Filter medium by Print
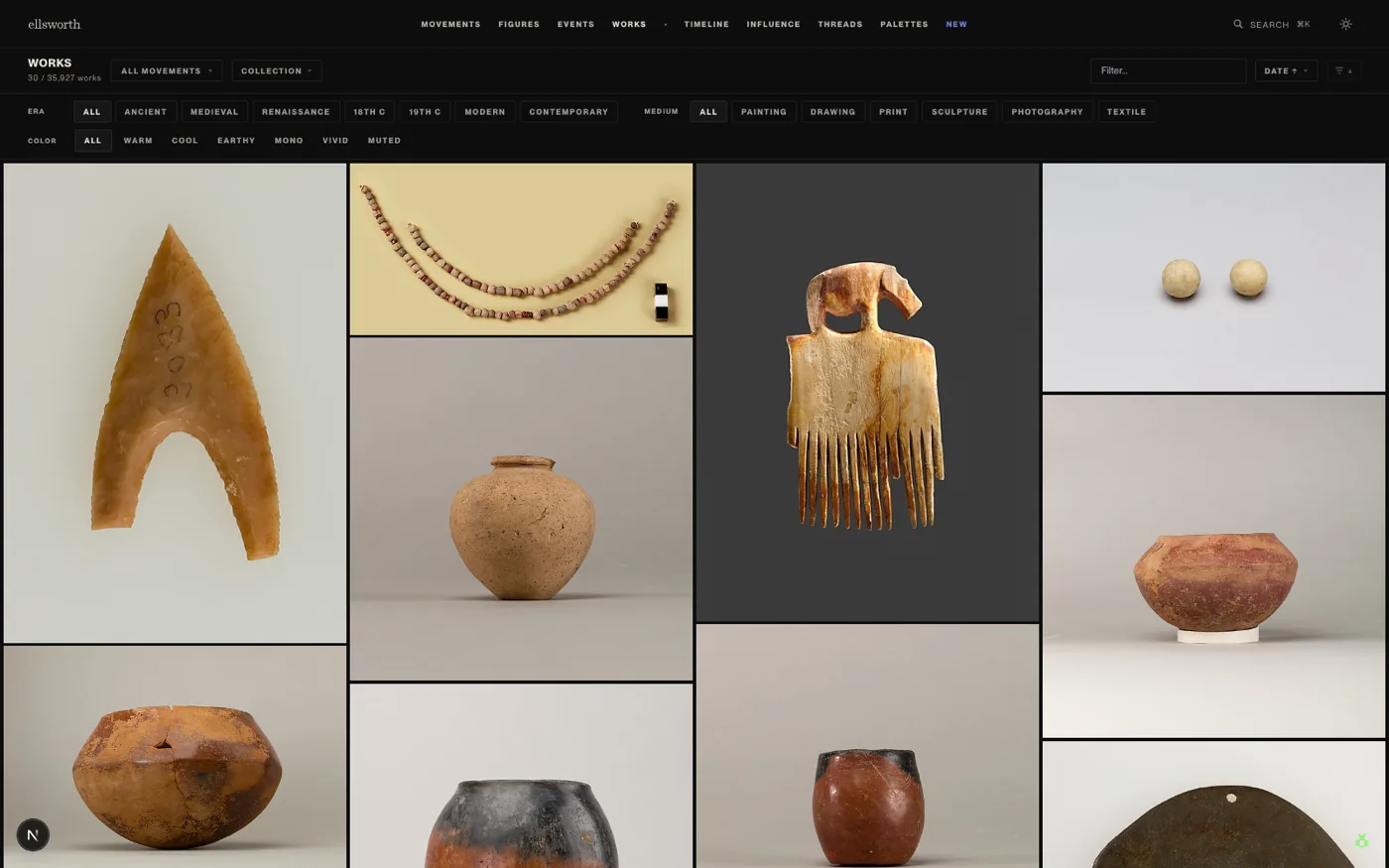The image size is (1389, 868). (893, 112)
